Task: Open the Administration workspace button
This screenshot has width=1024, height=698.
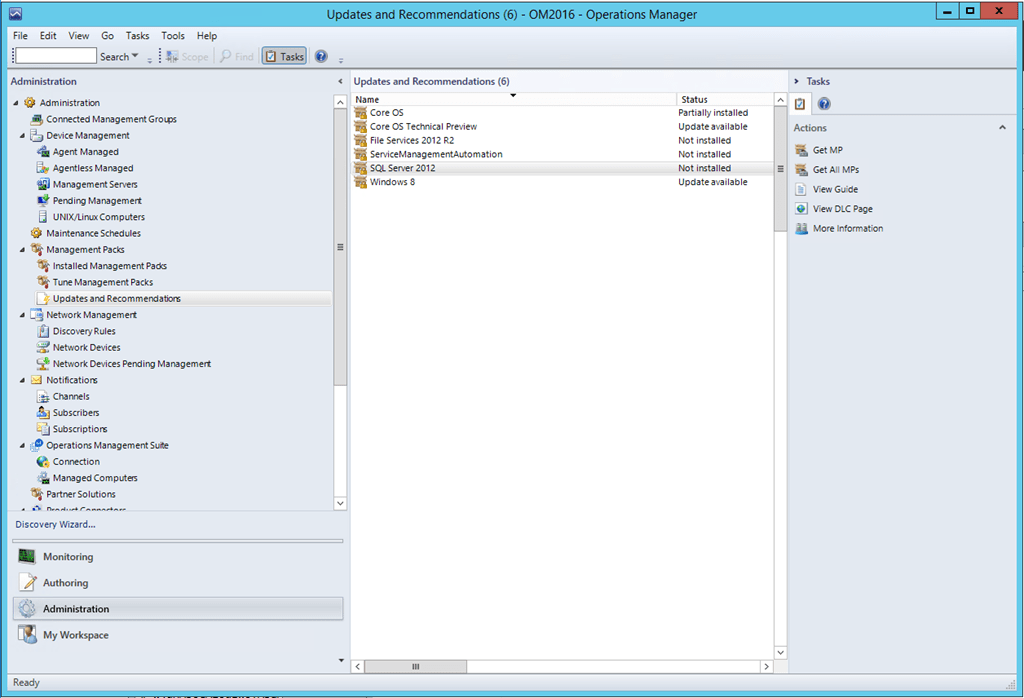Action: click(178, 609)
